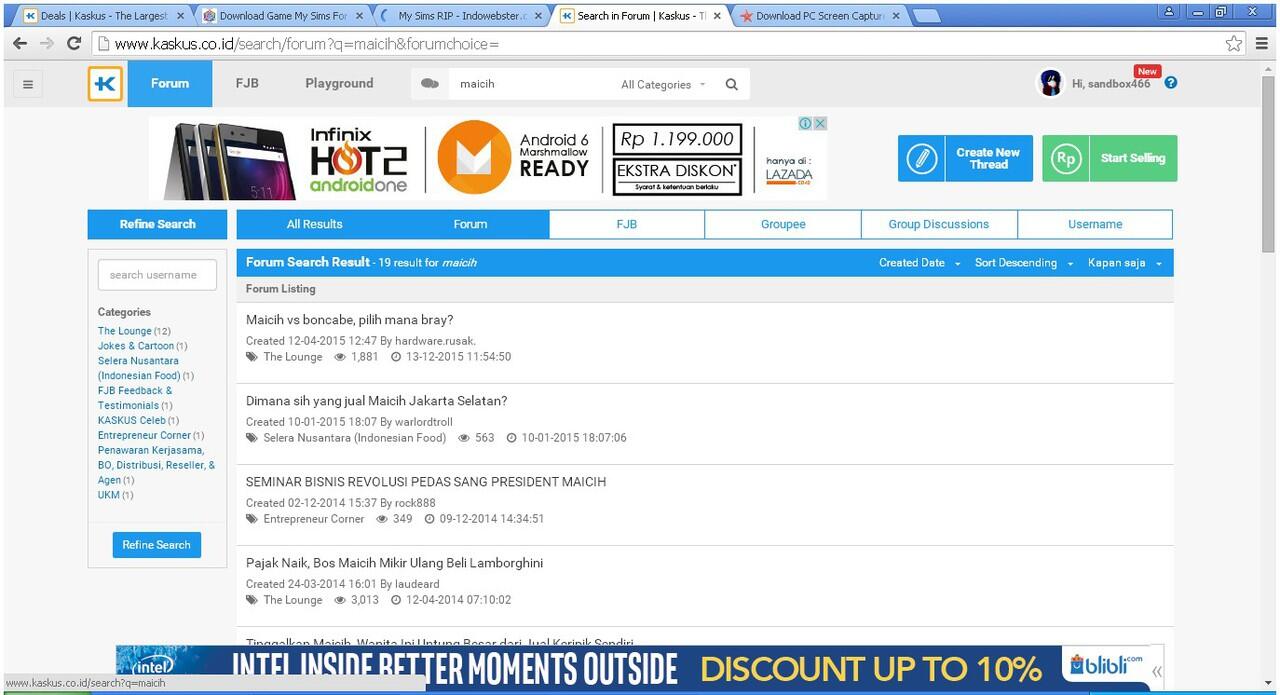Reload the page with the refresh icon

(x=74, y=43)
